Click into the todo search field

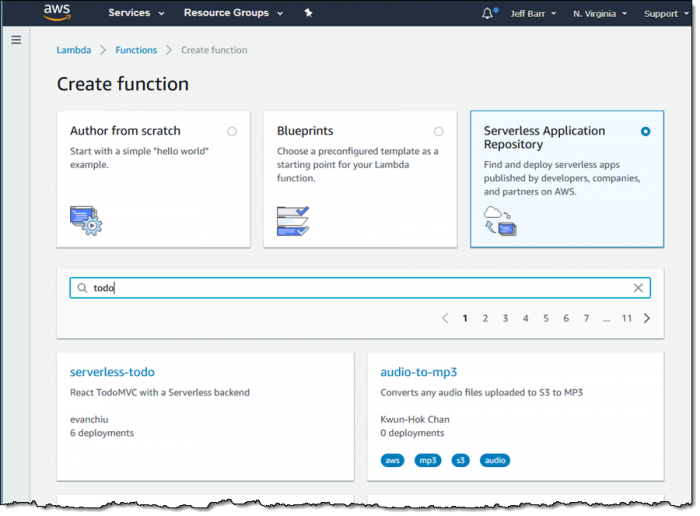[360, 288]
